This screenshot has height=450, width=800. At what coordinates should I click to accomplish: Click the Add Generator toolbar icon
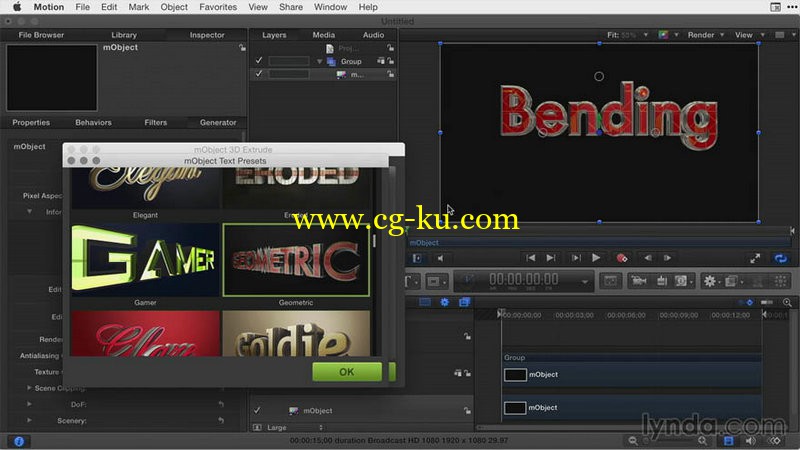[681, 281]
